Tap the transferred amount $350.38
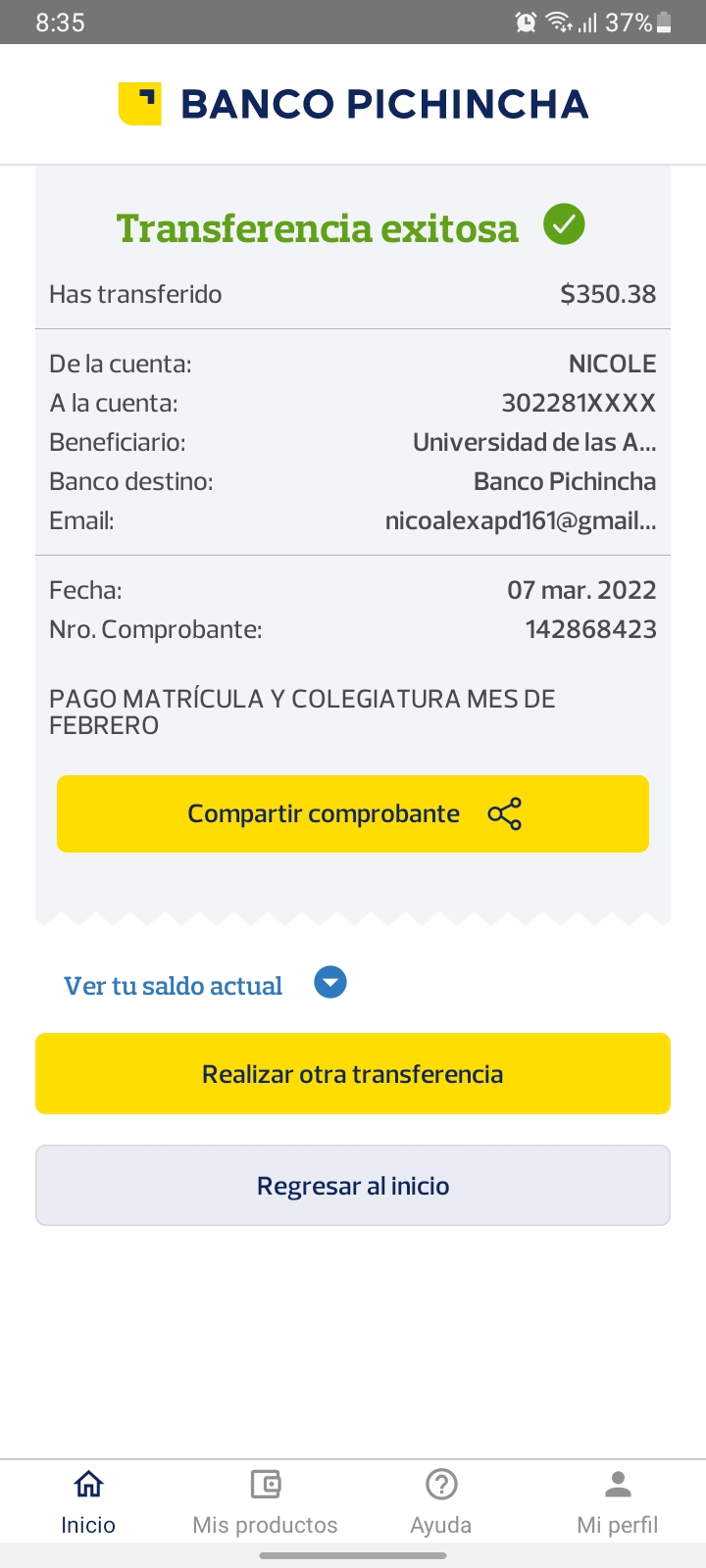 pyautogui.click(x=608, y=294)
